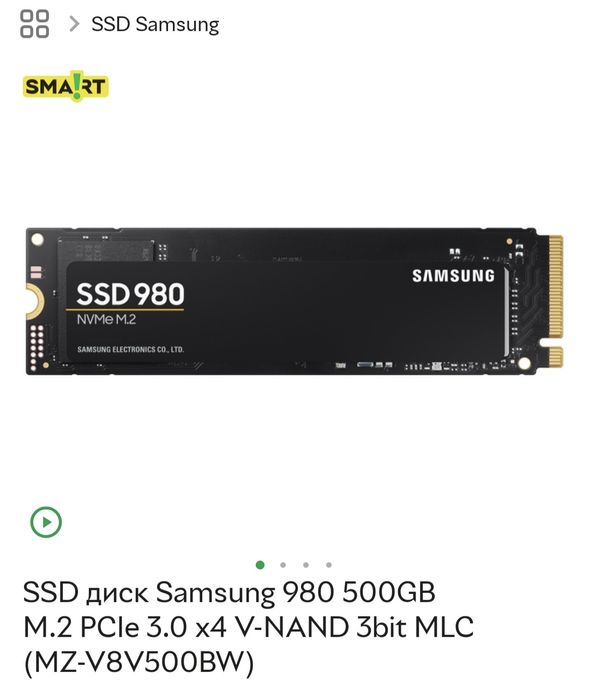Click the breadcrumb chevron arrow
Viewport: 589px width, 699px height.
(x=74, y=24)
